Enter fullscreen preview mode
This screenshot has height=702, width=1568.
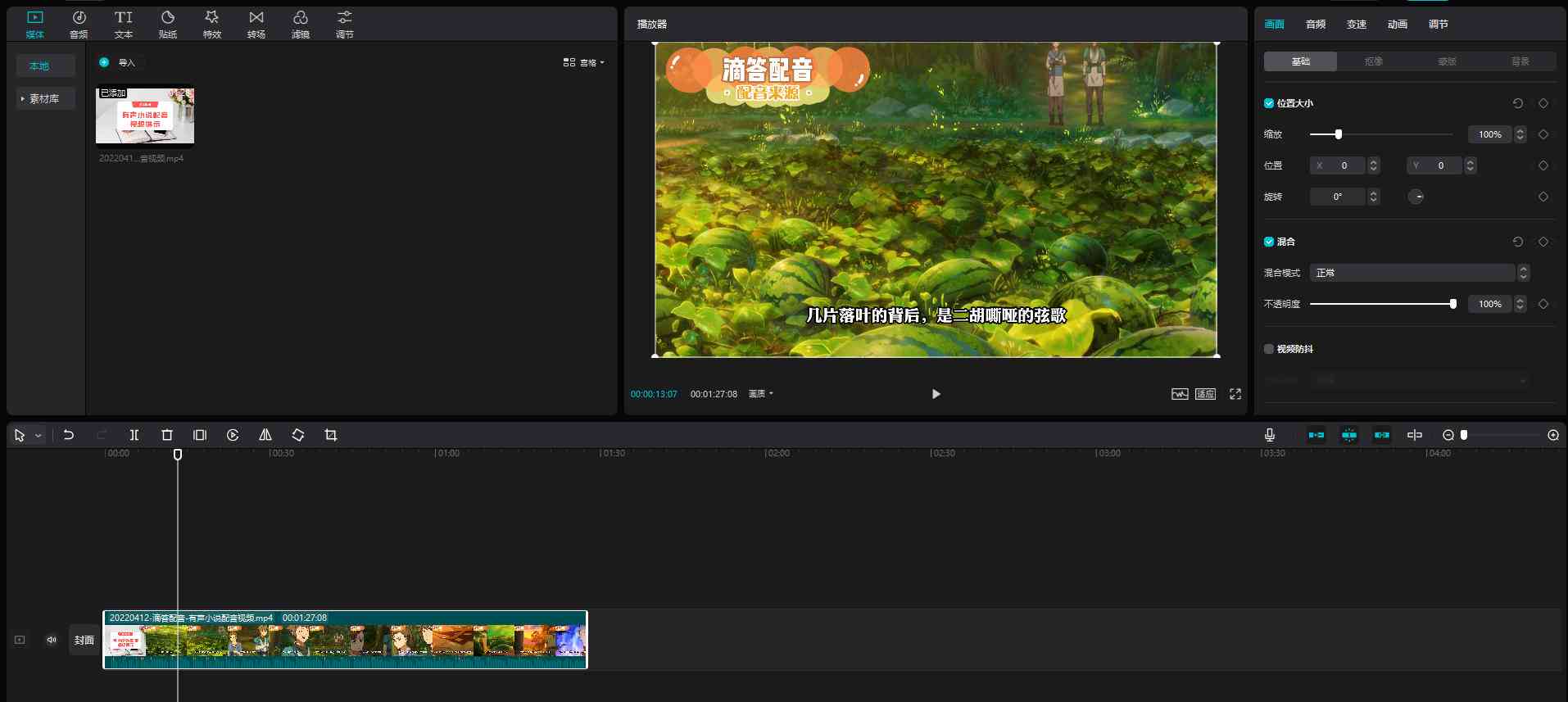coord(1235,394)
